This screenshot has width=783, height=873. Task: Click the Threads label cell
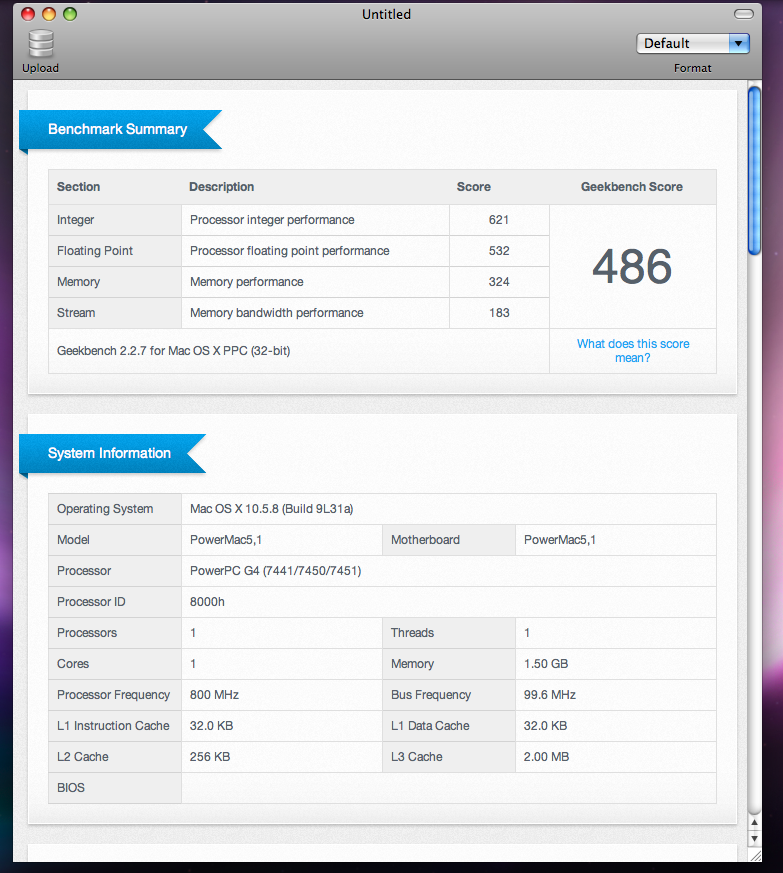point(449,633)
